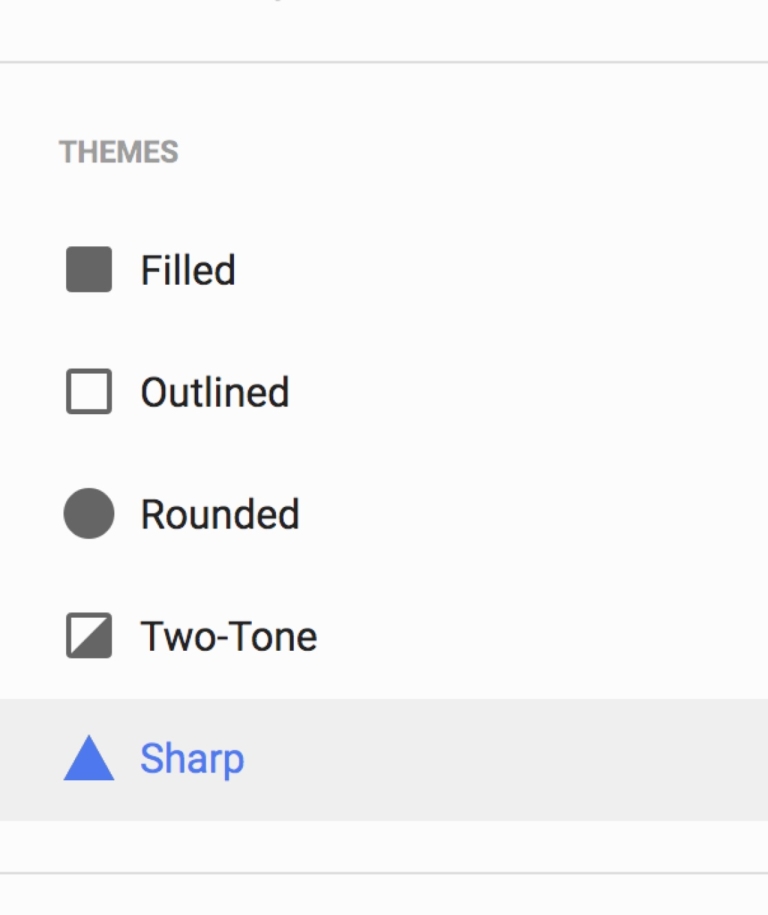Click the divider line below Sharp row
The width and height of the screenshot is (768, 915).
pyautogui.click(x=384, y=873)
